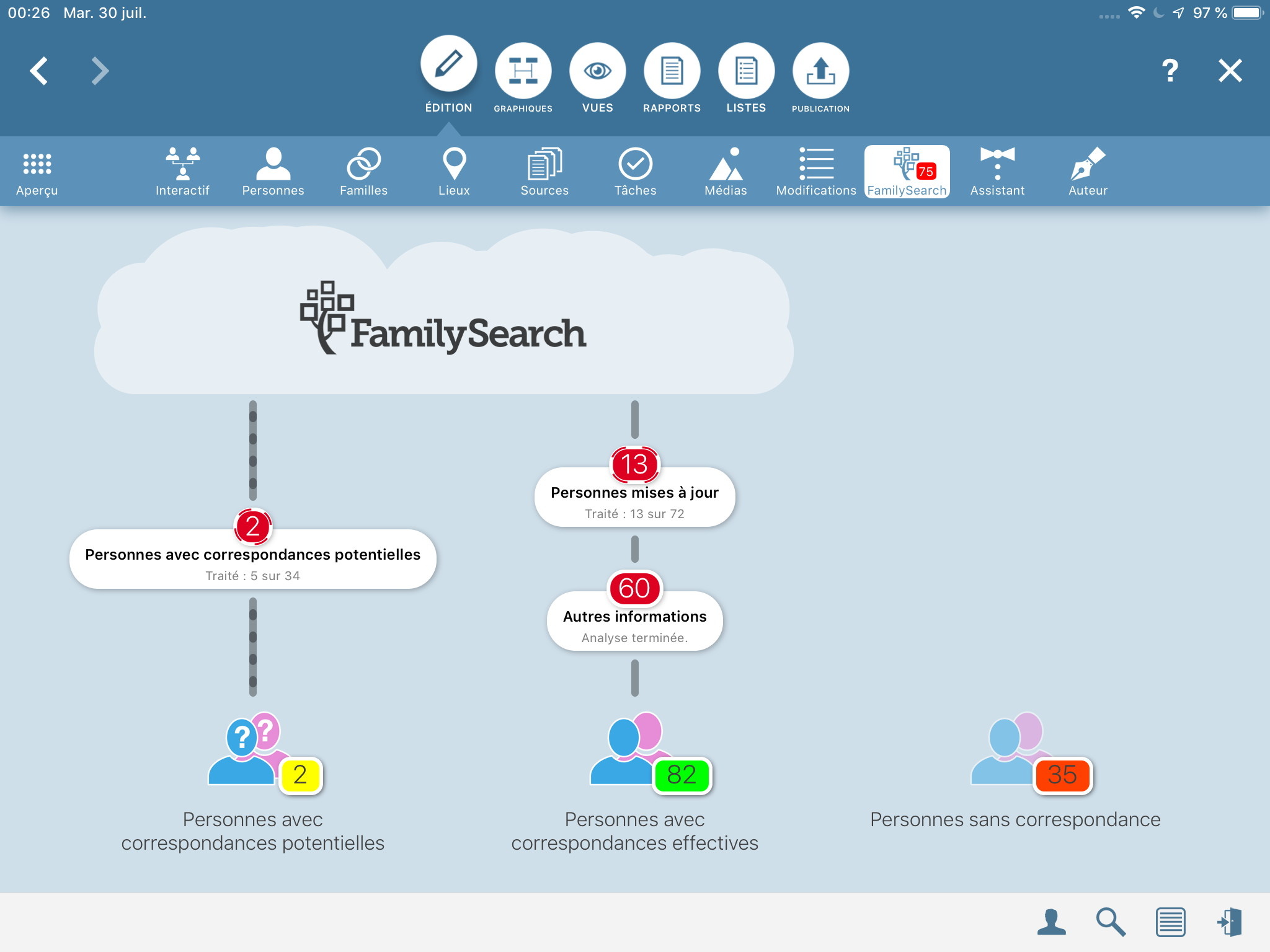Click 'Traité : 13 sur 72' text

[x=635, y=514]
